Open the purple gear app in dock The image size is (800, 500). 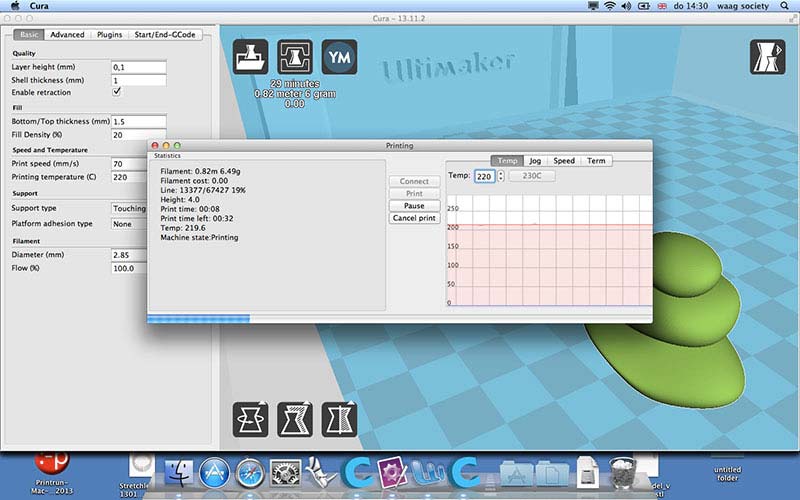click(x=392, y=472)
